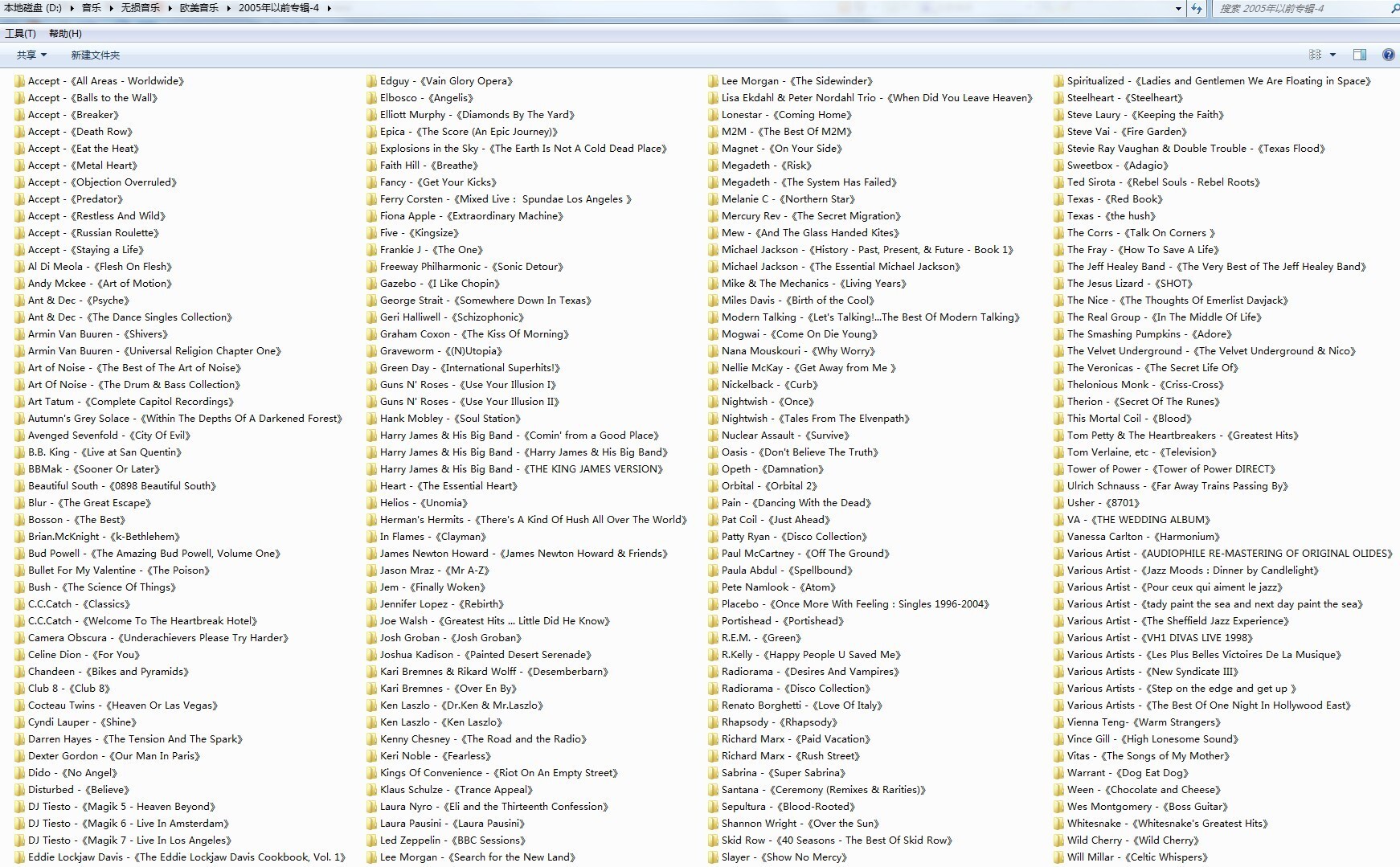Go to 无损音乐 in the breadcrumb path

140,8
